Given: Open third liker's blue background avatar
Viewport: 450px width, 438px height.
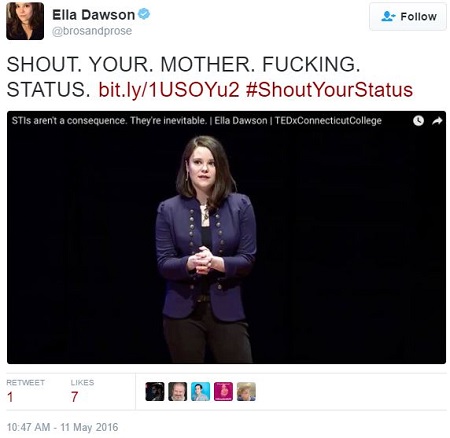Looking at the screenshot, I should [x=200, y=391].
